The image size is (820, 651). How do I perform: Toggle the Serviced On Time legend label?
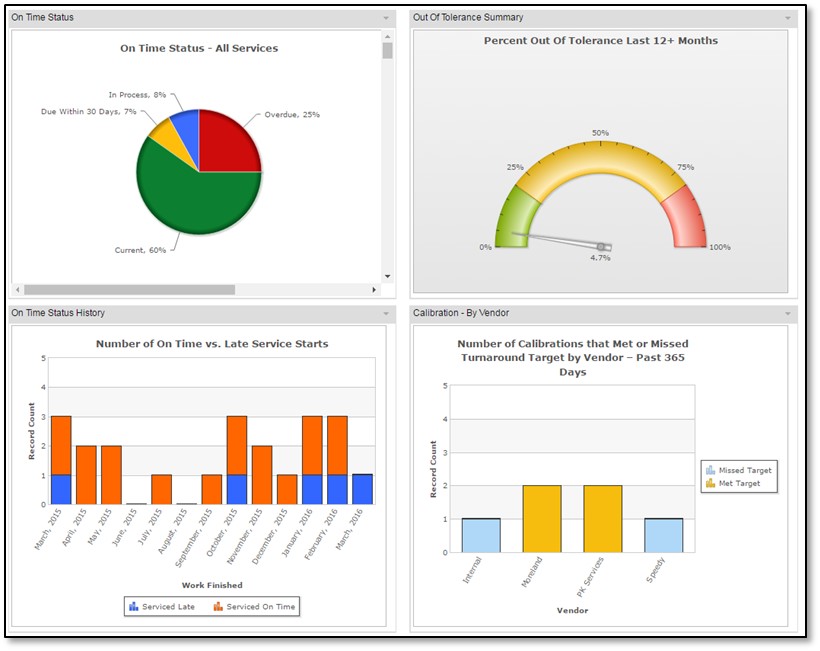tap(261, 607)
